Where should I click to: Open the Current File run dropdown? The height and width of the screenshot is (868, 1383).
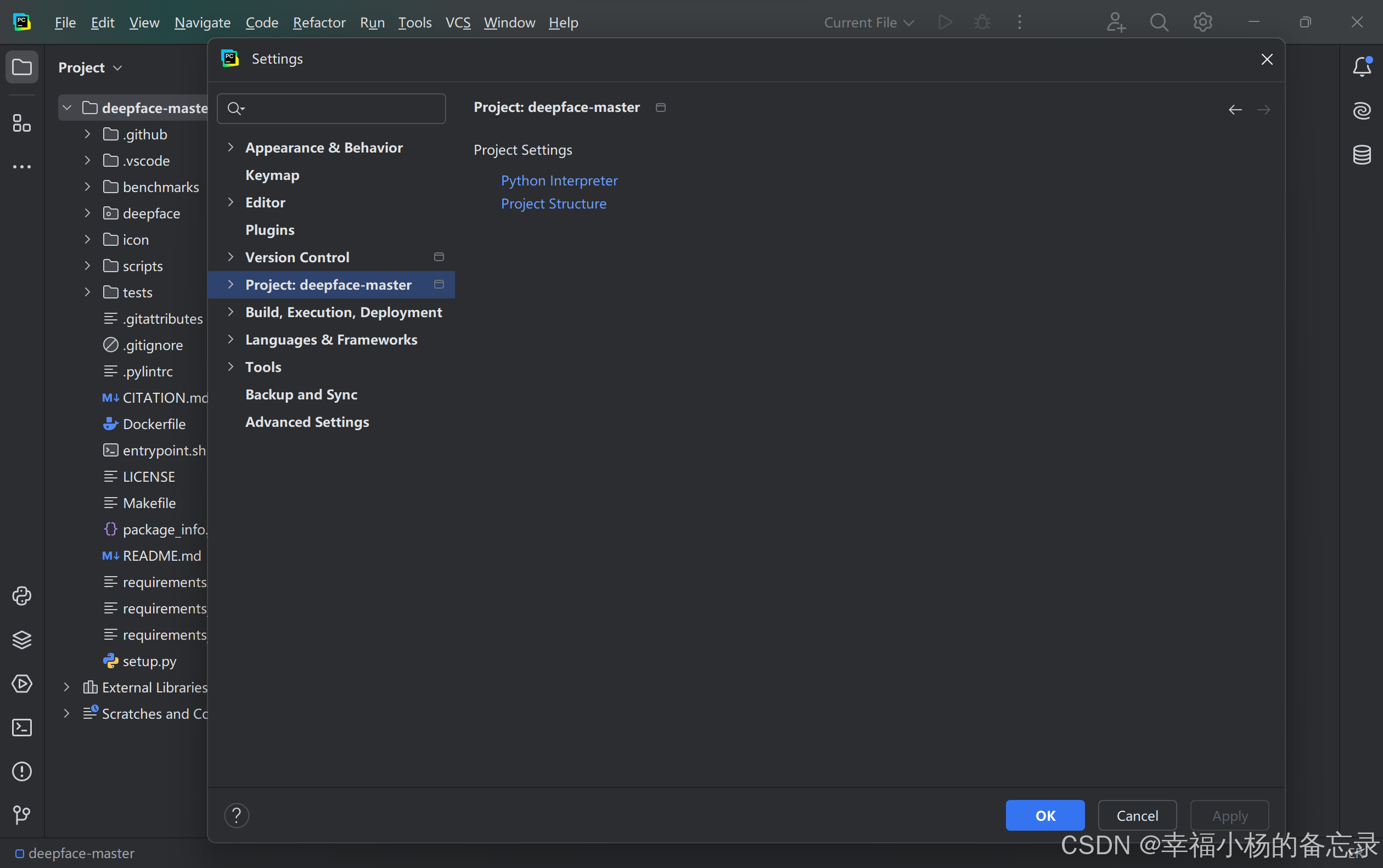coord(869,22)
